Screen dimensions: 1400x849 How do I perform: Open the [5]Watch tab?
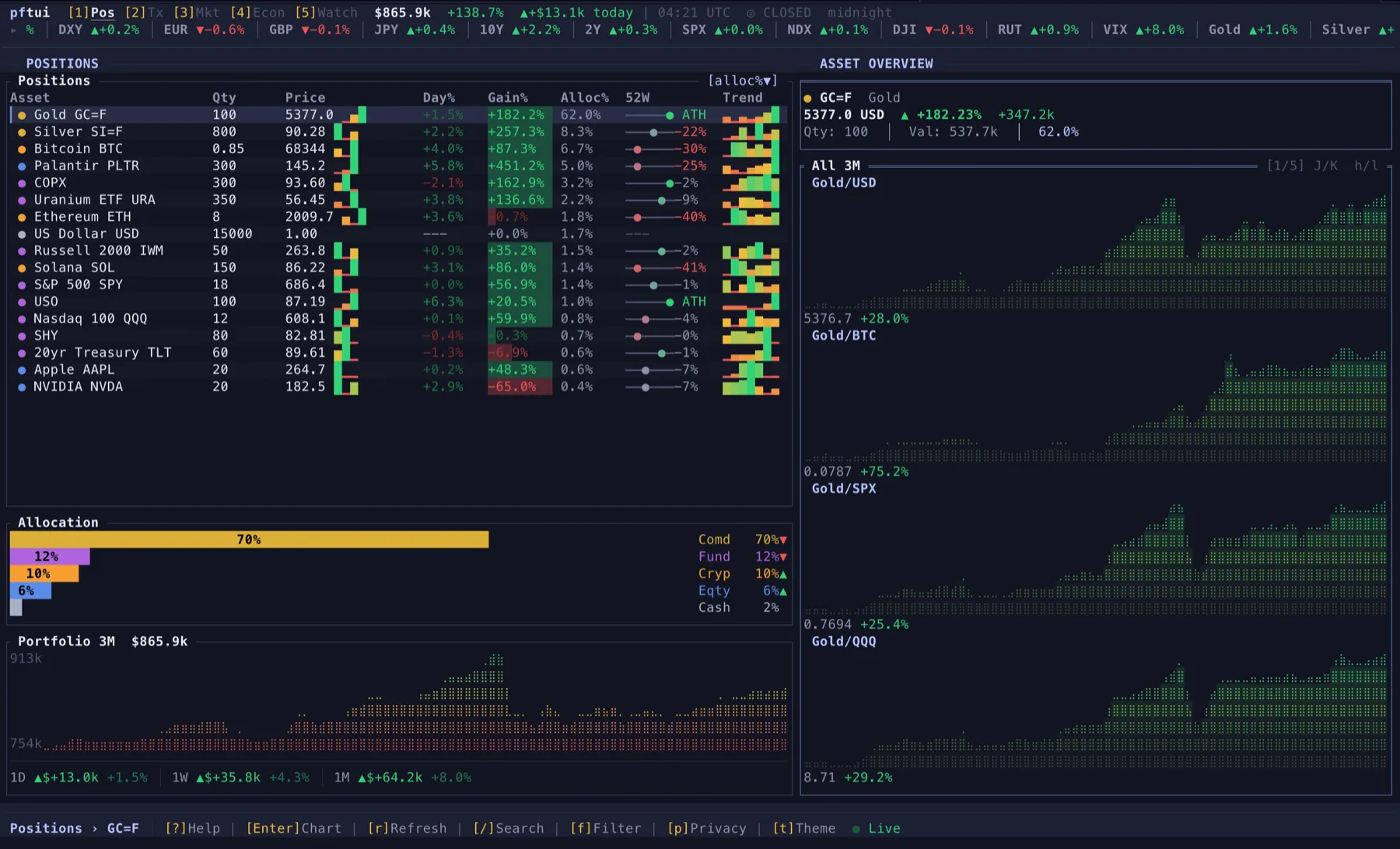click(326, 12)
